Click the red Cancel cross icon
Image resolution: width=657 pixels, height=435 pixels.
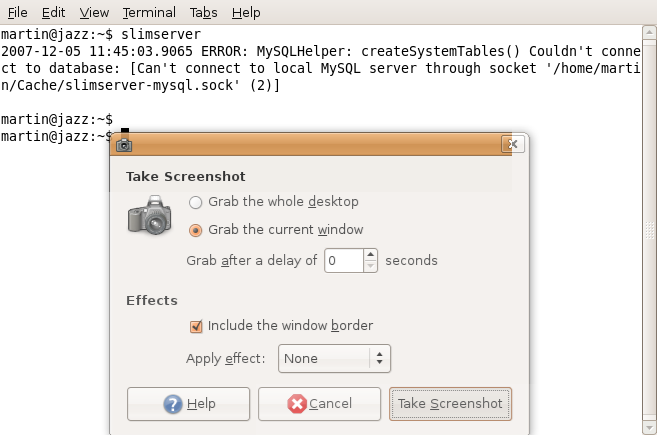pyautogui.click(x=297, y=404)
